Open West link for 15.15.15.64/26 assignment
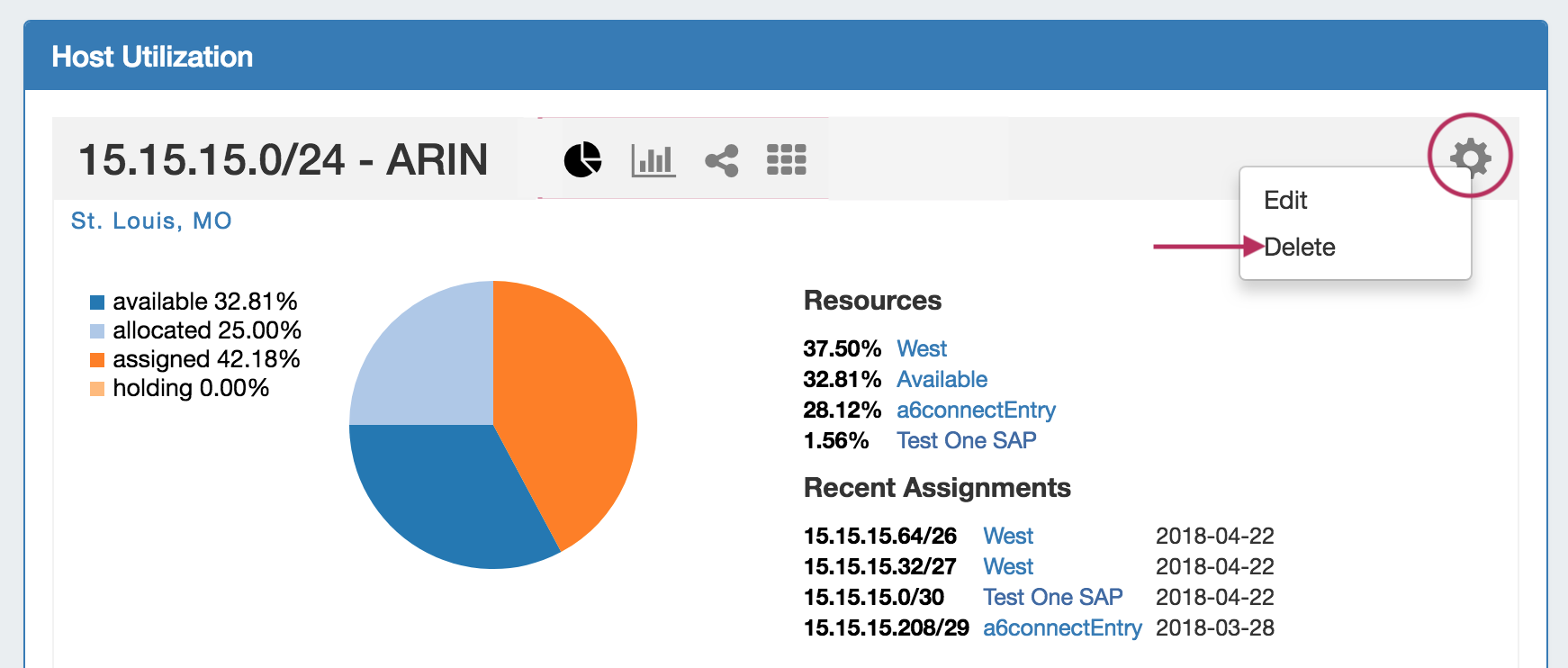Screen dimensions: 1568x668 coord(1008,536)
